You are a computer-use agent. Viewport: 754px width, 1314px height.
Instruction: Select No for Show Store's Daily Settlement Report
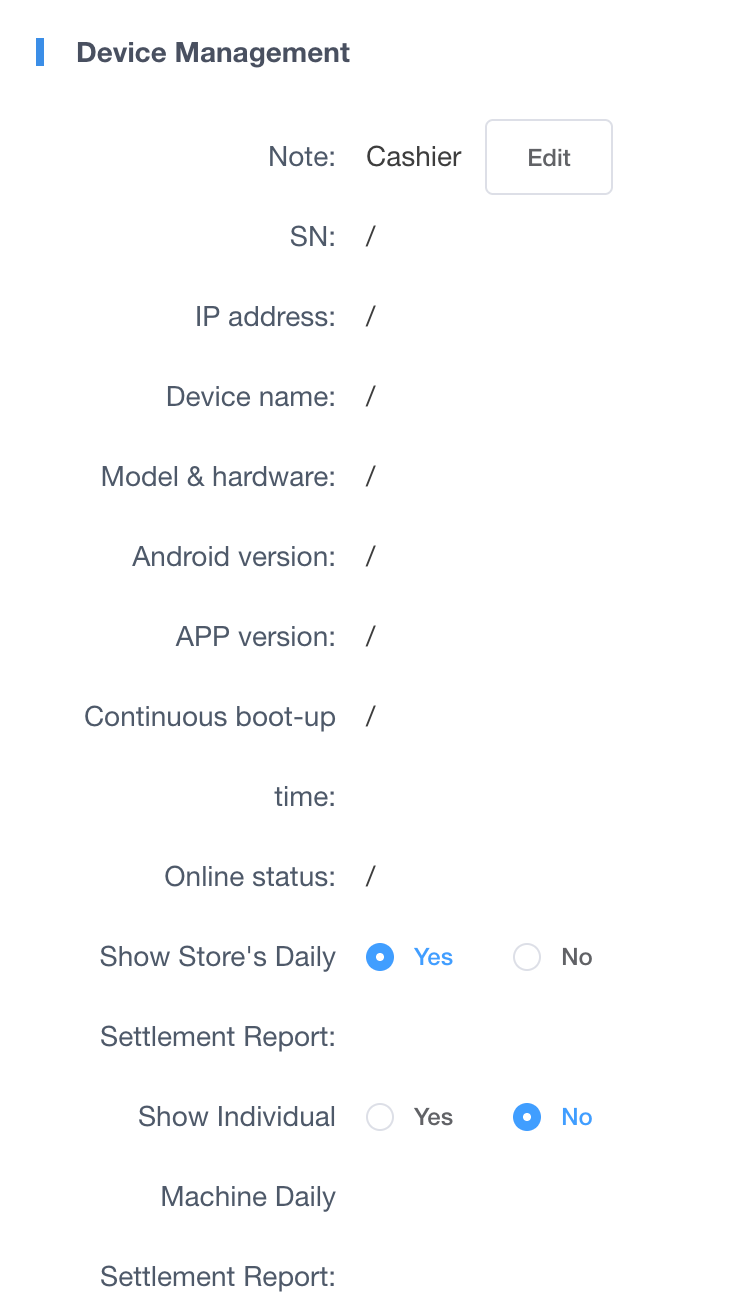[x=527, y=957]
